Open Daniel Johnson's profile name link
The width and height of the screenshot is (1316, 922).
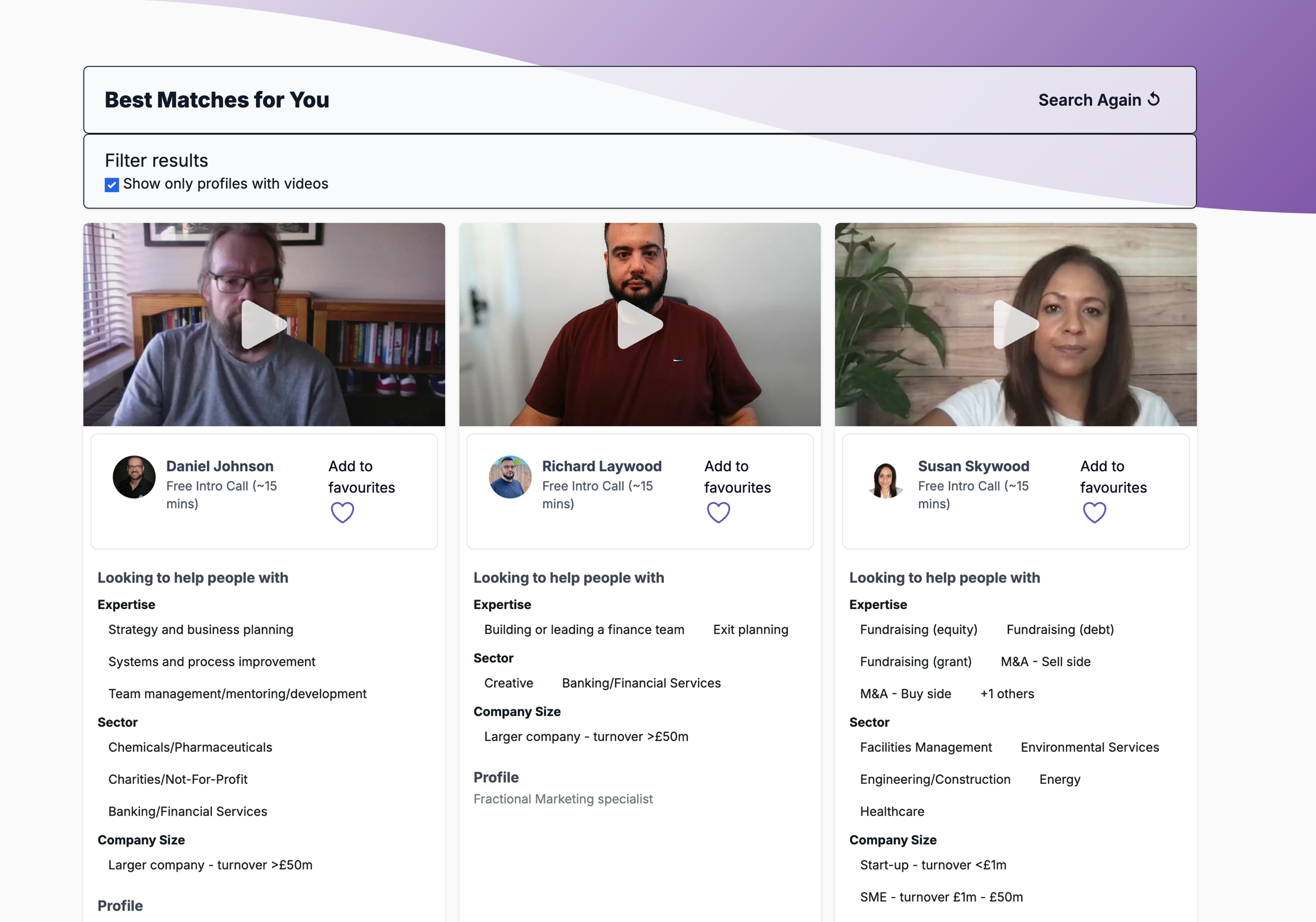pos(219,466)
